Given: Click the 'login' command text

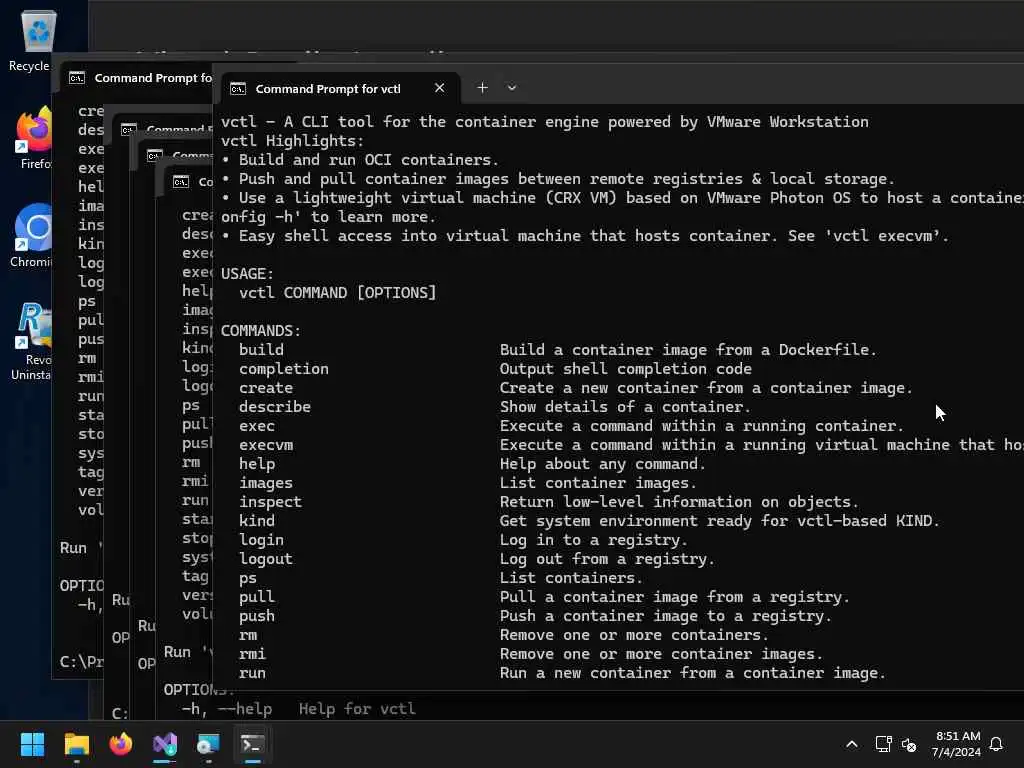Looking at the screenshot, I should 261,540.
